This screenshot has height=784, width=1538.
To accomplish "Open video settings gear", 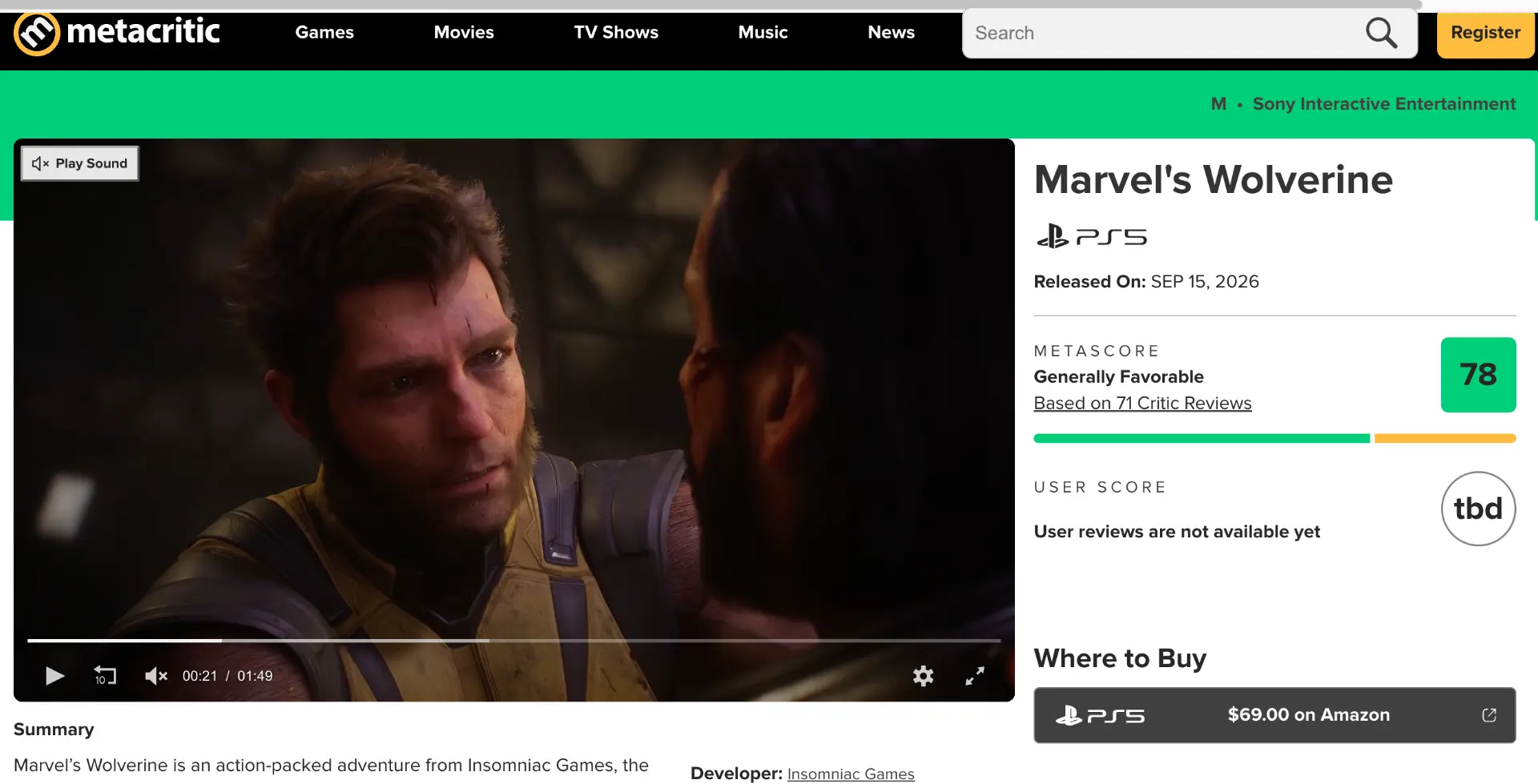I will [x=923, y=676].
